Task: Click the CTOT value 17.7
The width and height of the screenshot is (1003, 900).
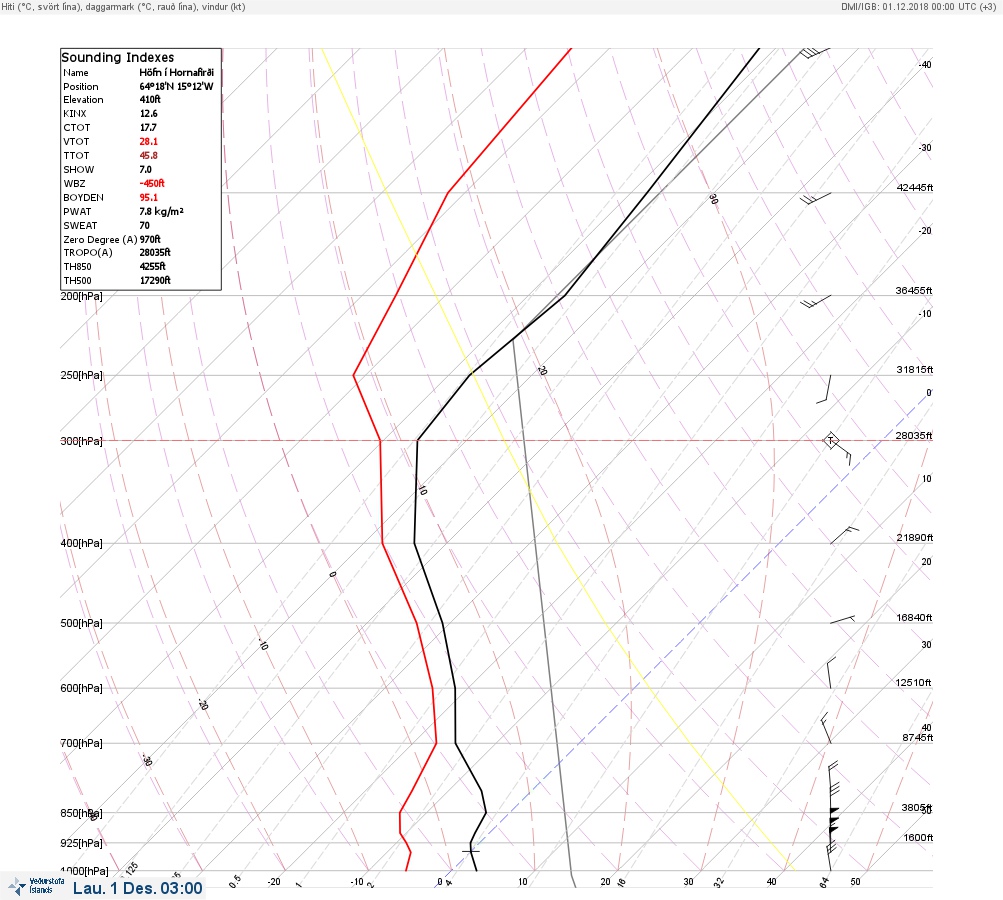Action: click(148, 128)
